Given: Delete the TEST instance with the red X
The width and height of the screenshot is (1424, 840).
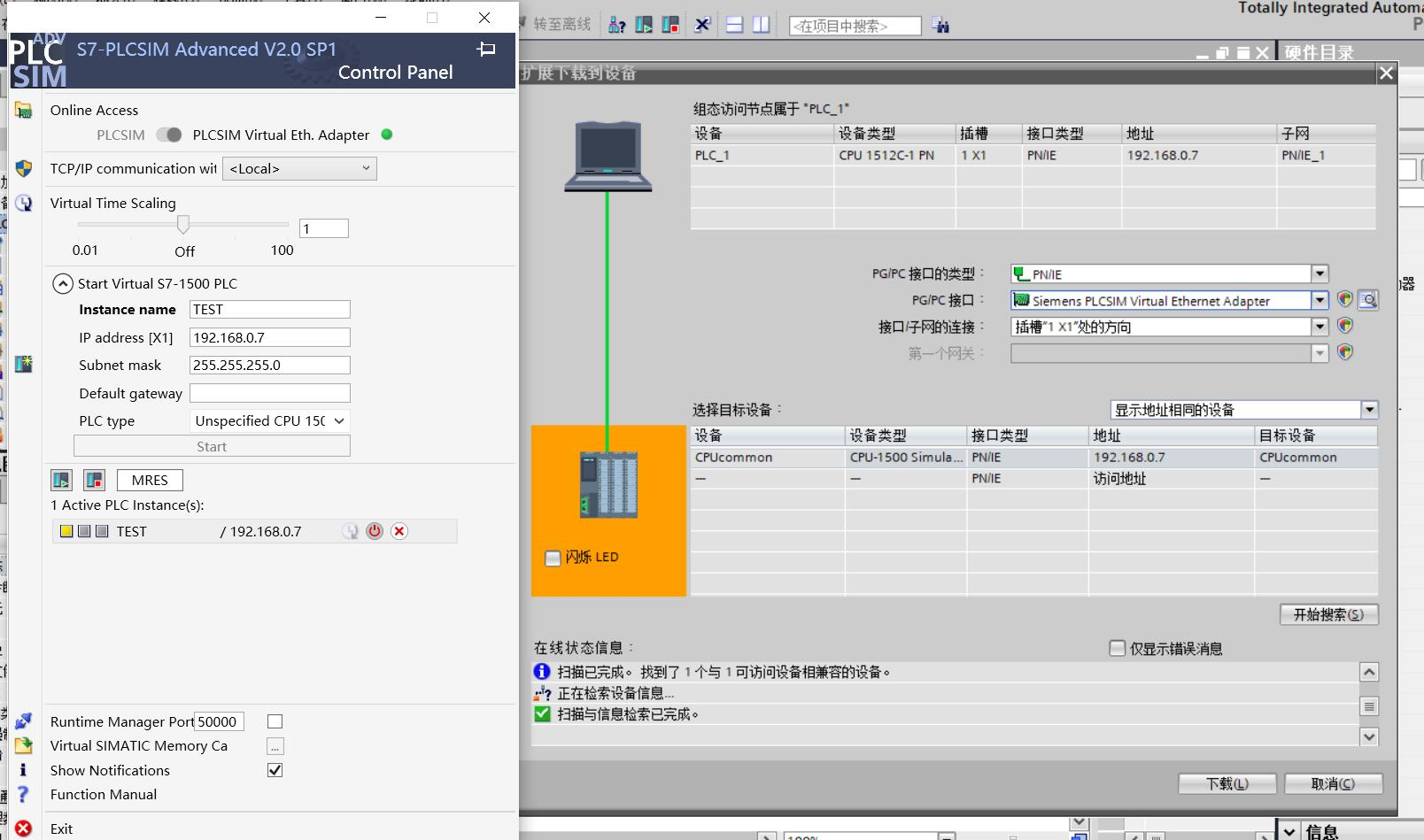Looking at the screenshot, I should click(399, 531).
